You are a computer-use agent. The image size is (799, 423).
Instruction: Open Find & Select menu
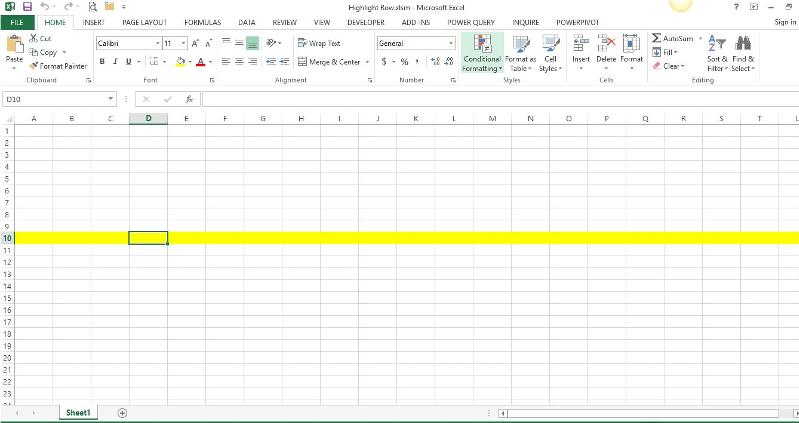point(743,53)
